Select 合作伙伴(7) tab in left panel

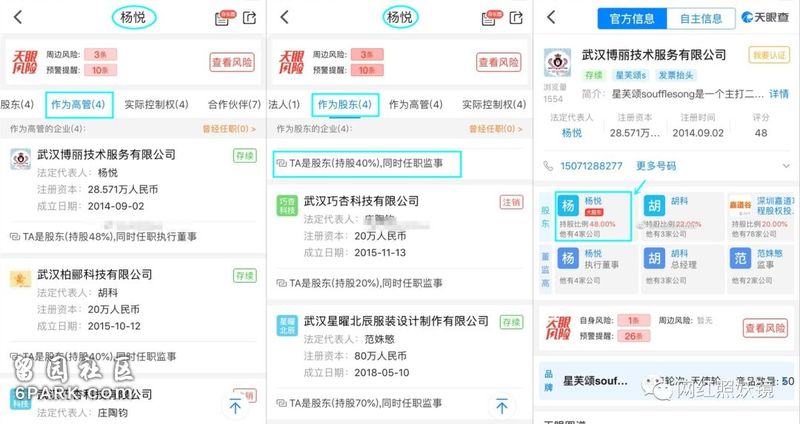click(x=234, y=105)
